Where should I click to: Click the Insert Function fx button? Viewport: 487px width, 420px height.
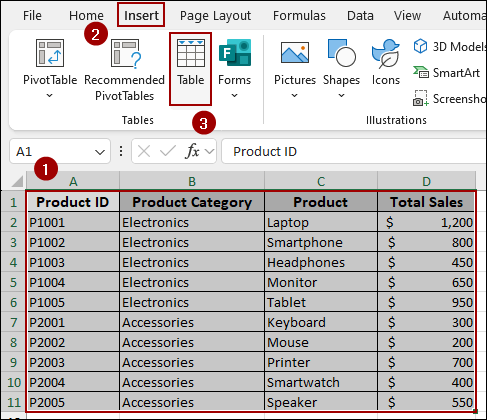[192, 152]
